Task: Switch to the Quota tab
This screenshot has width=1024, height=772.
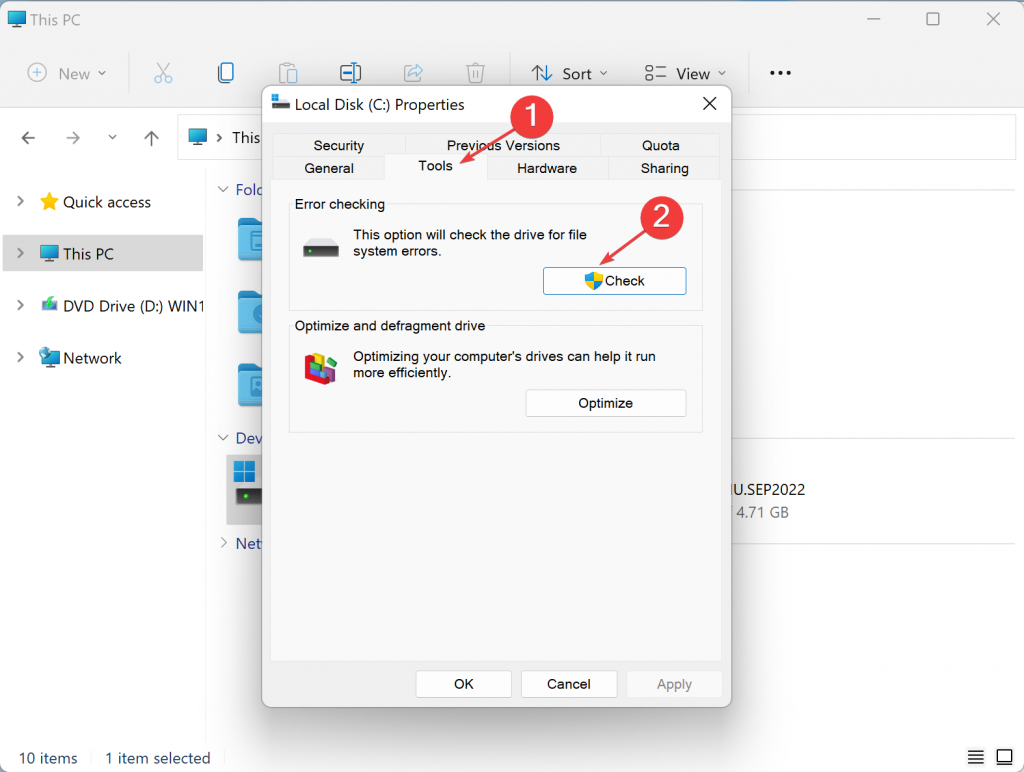Action: pyautogui.click(x=660, y=145)
